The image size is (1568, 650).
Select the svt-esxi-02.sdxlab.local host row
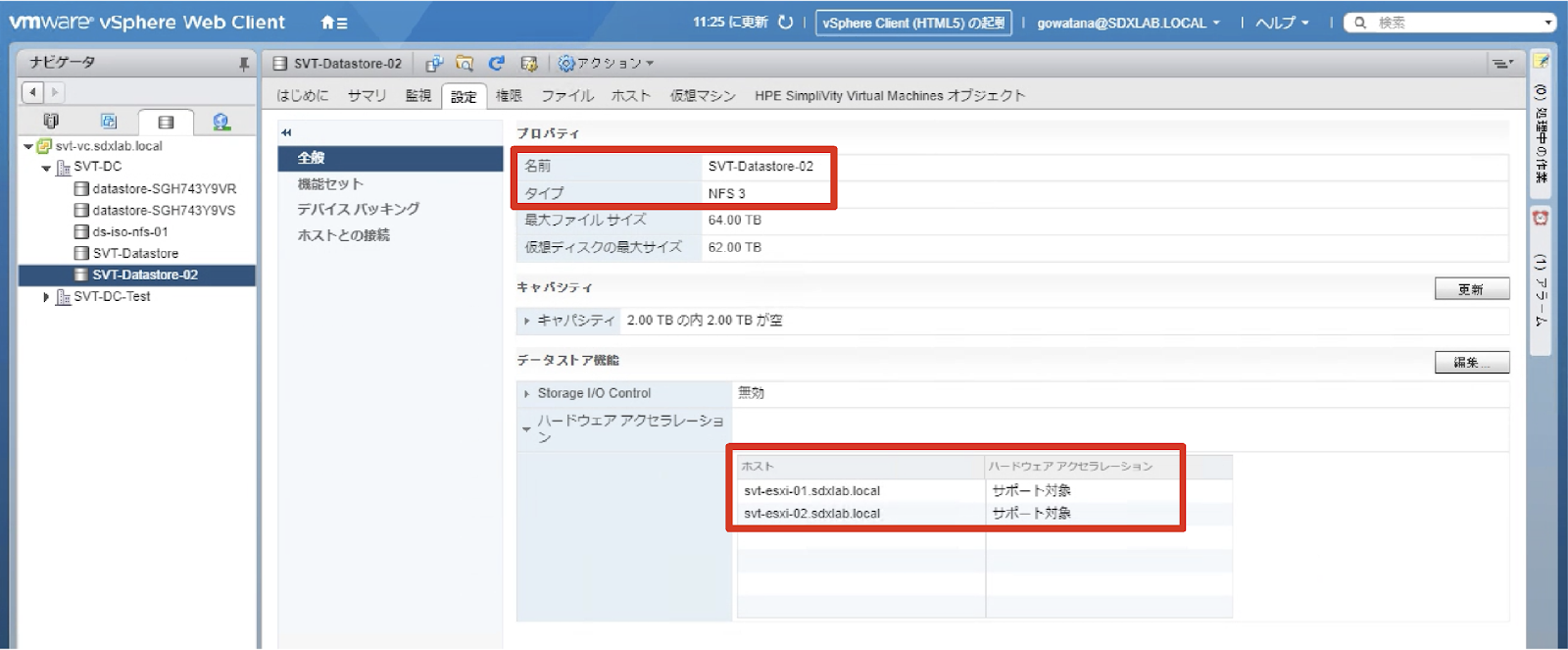click(x=985, y=514)
